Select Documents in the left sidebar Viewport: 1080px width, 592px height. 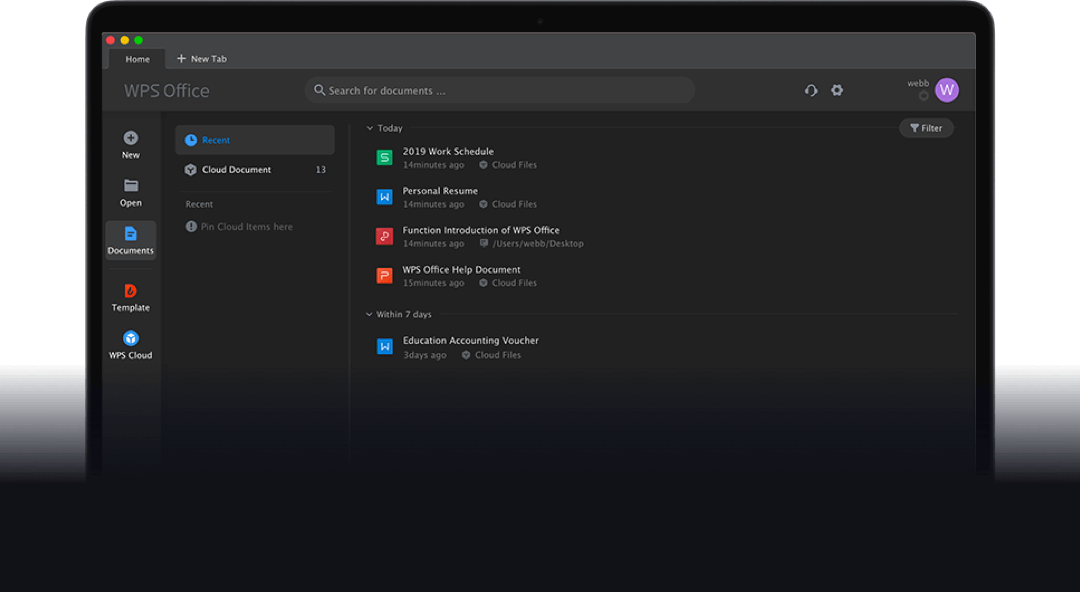(x=131, y=240)
